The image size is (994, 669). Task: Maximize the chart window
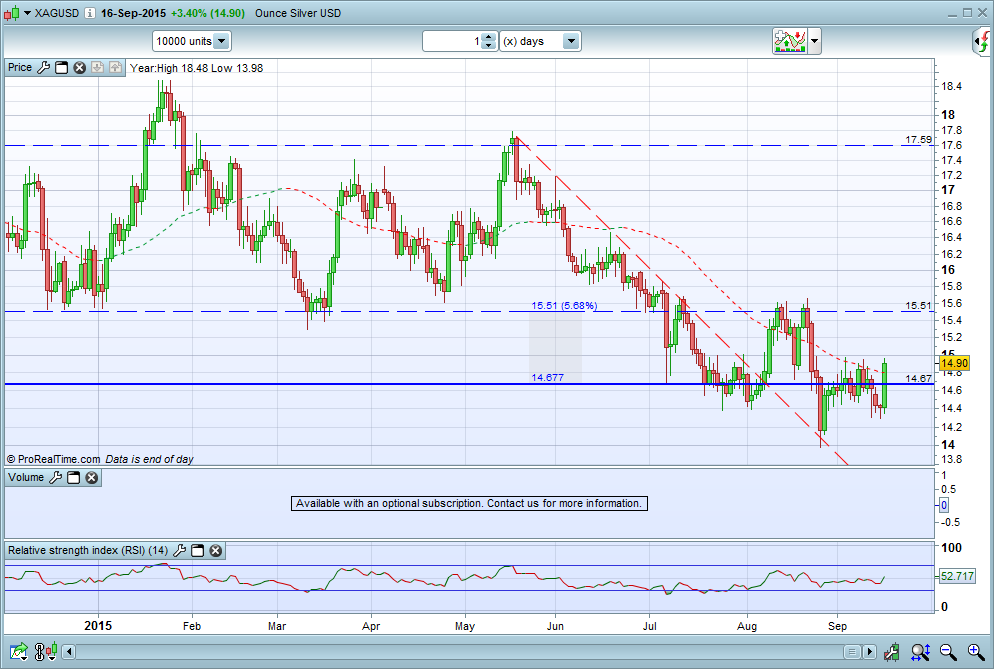pos(967,13)
